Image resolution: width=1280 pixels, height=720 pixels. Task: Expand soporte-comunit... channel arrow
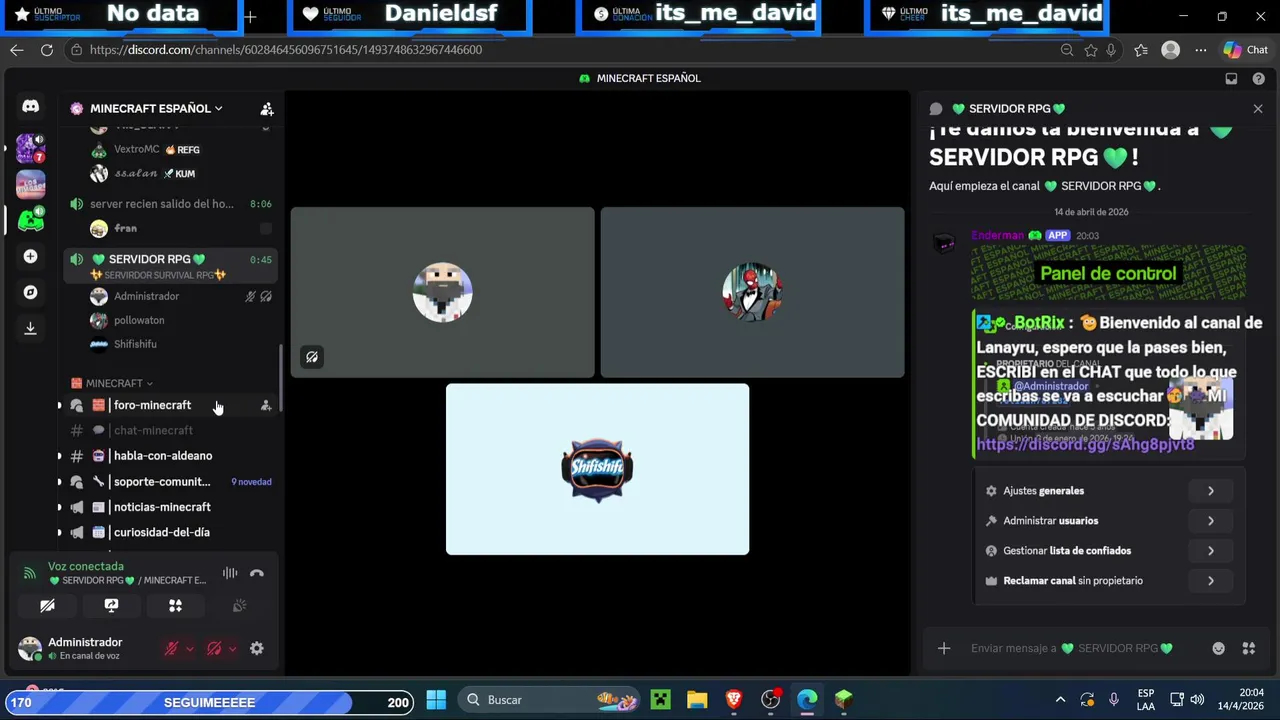pos(59,482)
